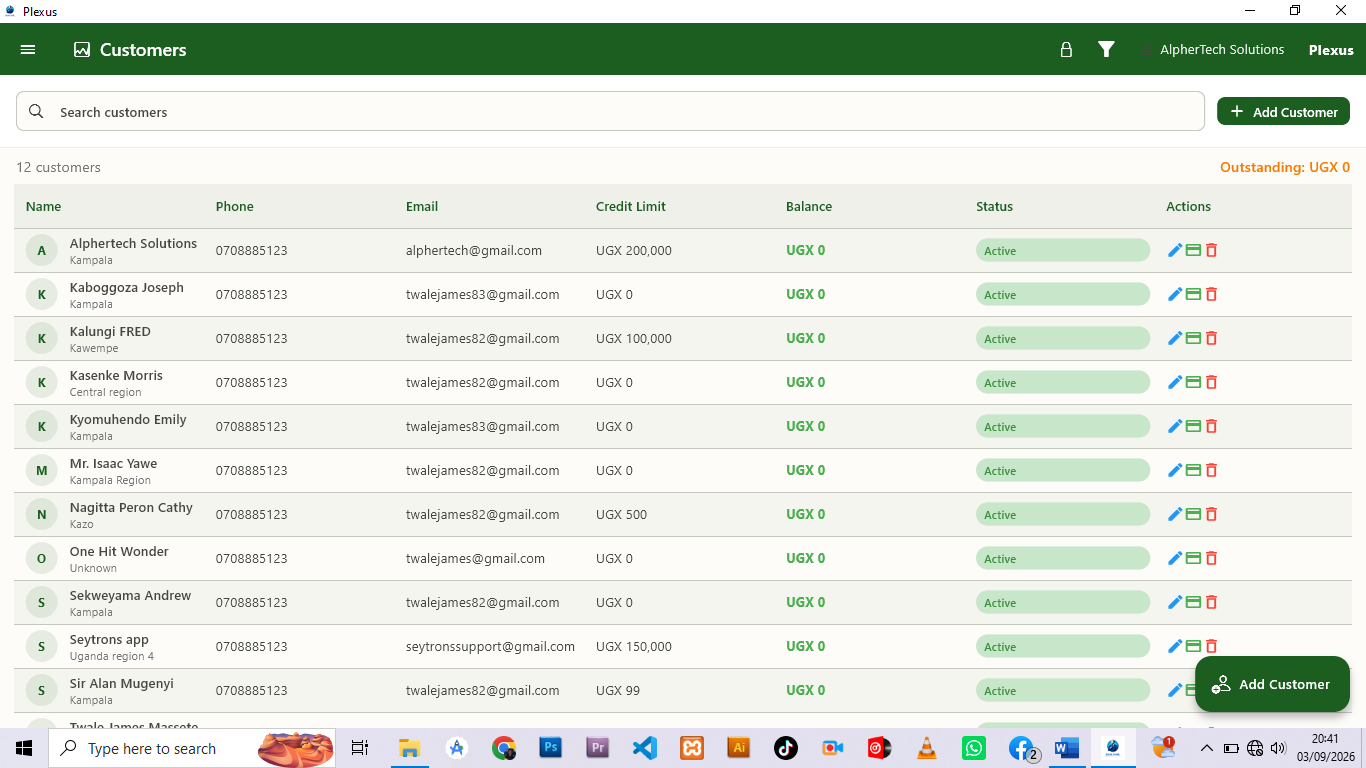The height and width of the screenshot is (768, 1366).
Task: Edit Kasenke Morris customer record
Action: coord(1175,382)
